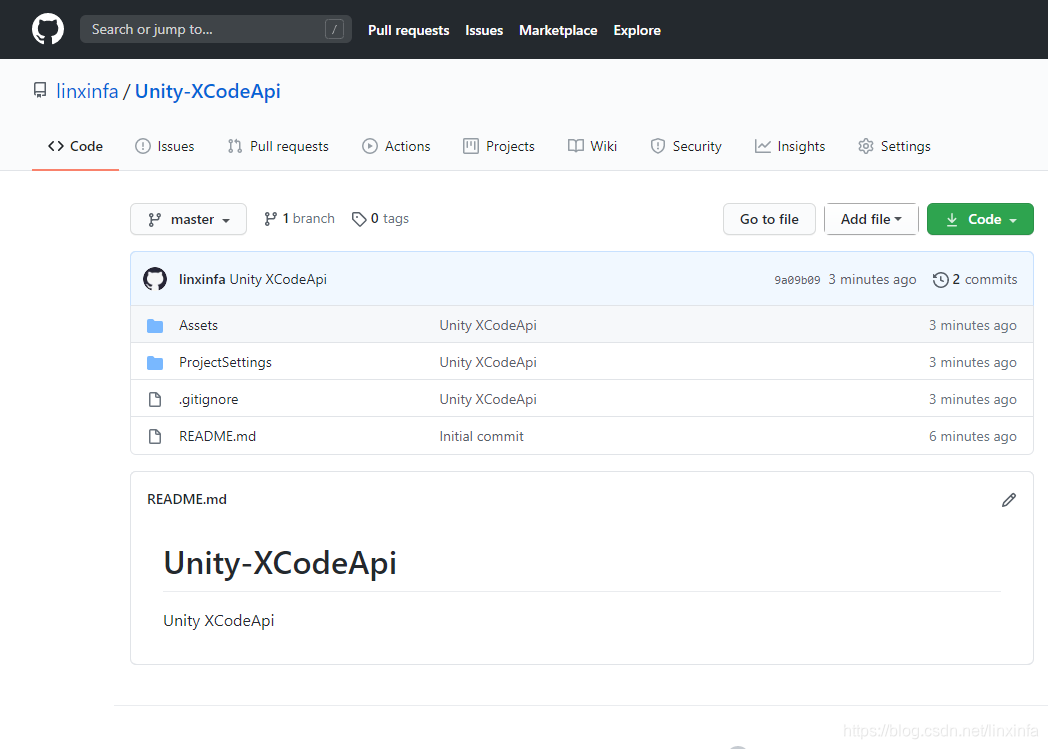Switch to the Issues tab
Screen dimensions: 1048x749
[x=164, y=146]
